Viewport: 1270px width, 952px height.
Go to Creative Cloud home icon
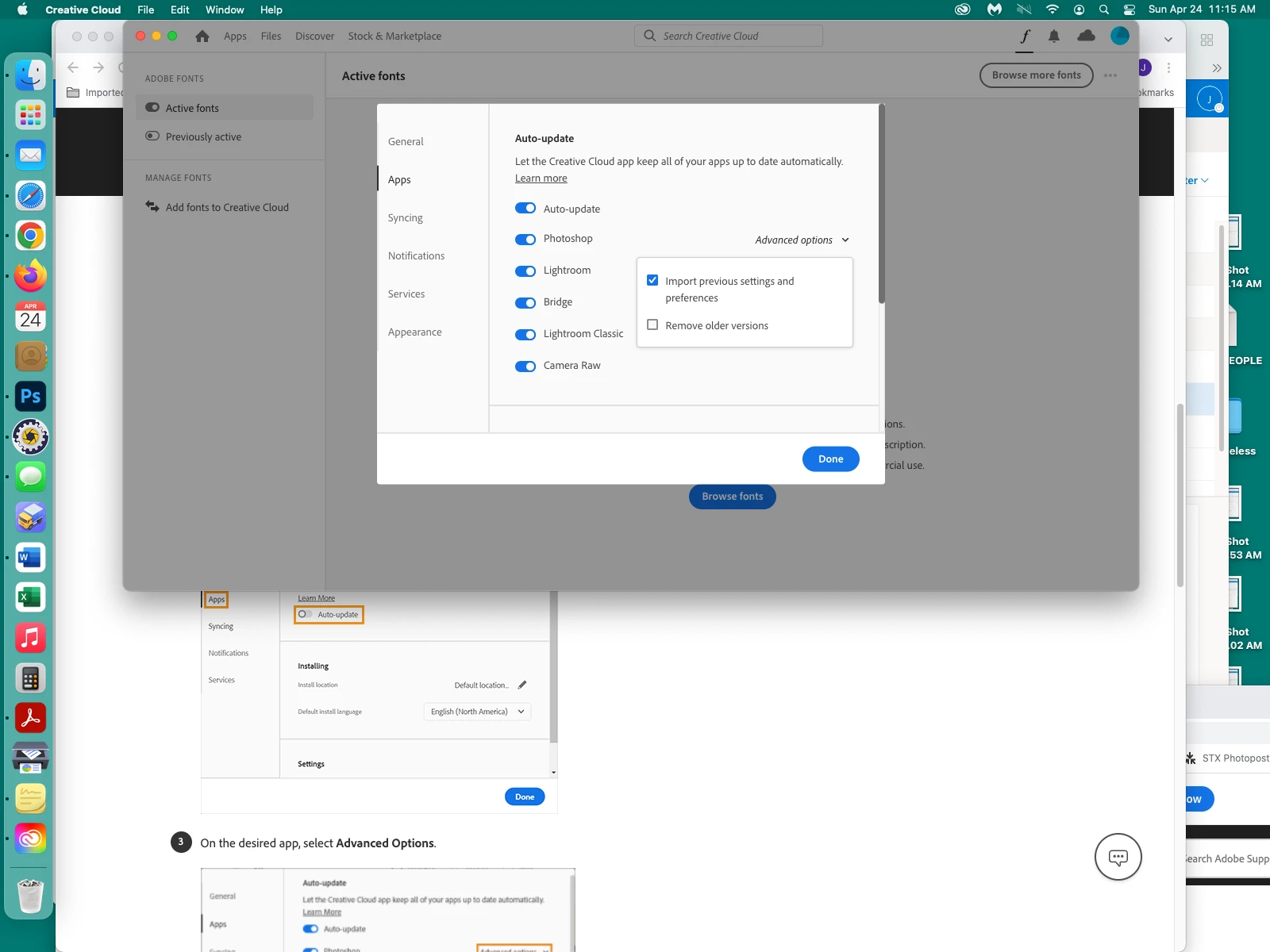(x=202, y=36)
